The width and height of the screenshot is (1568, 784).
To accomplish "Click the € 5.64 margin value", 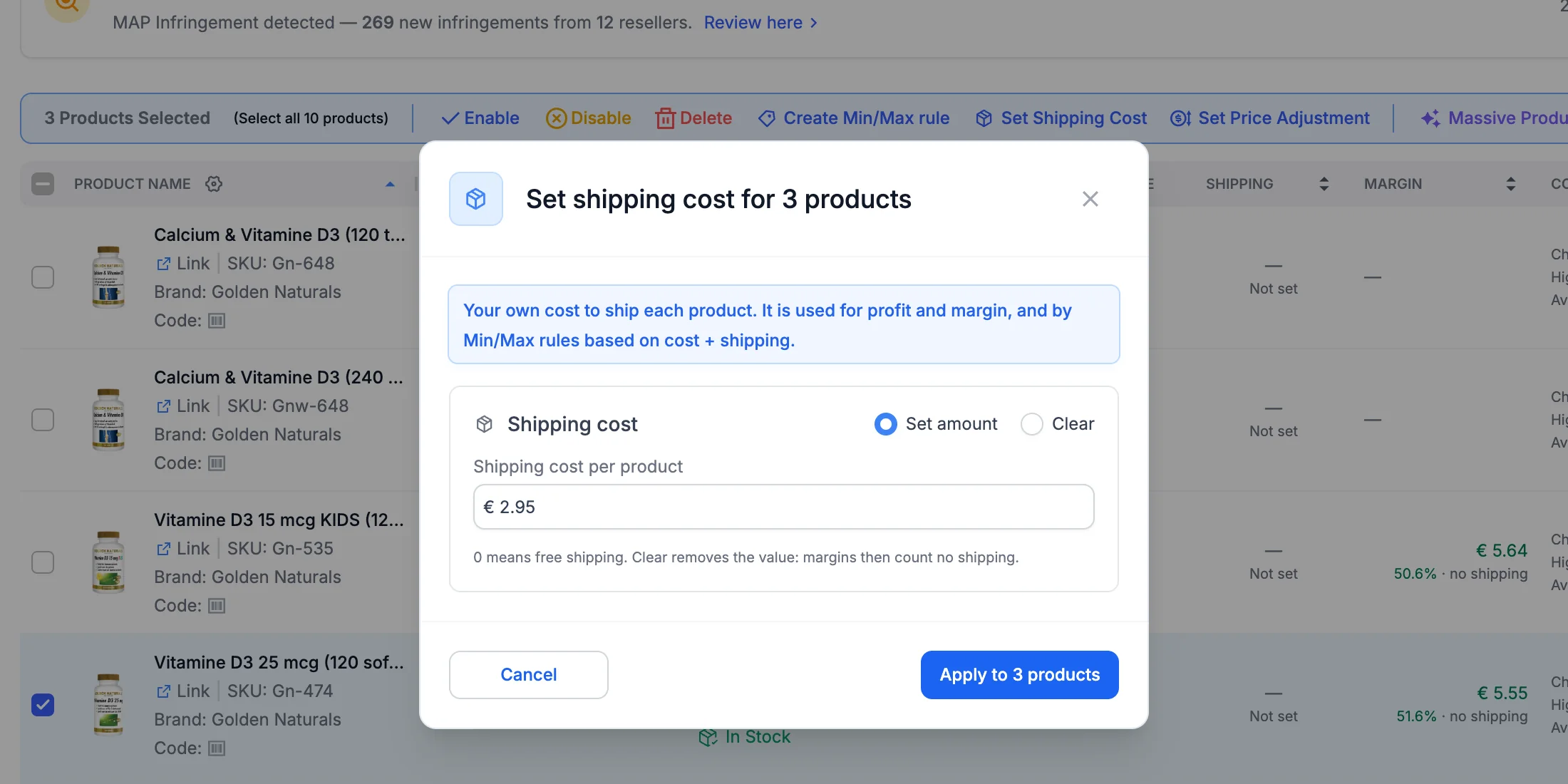I will (1501, 551).
